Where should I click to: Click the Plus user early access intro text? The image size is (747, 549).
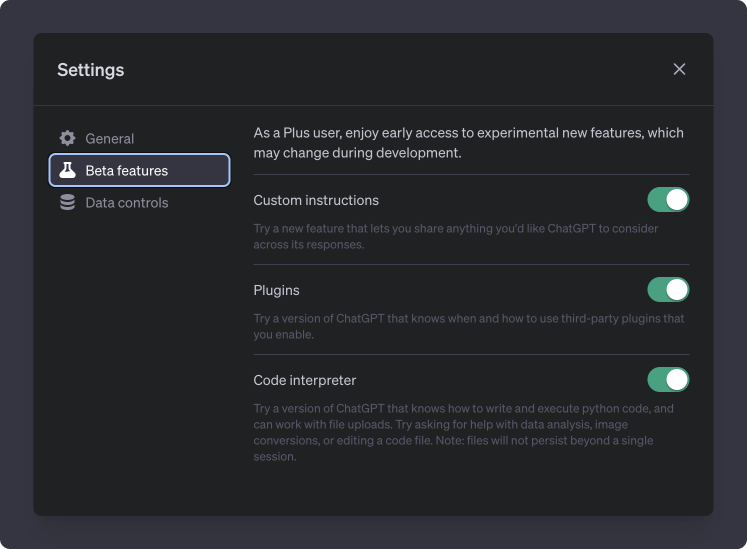[468, 142]
